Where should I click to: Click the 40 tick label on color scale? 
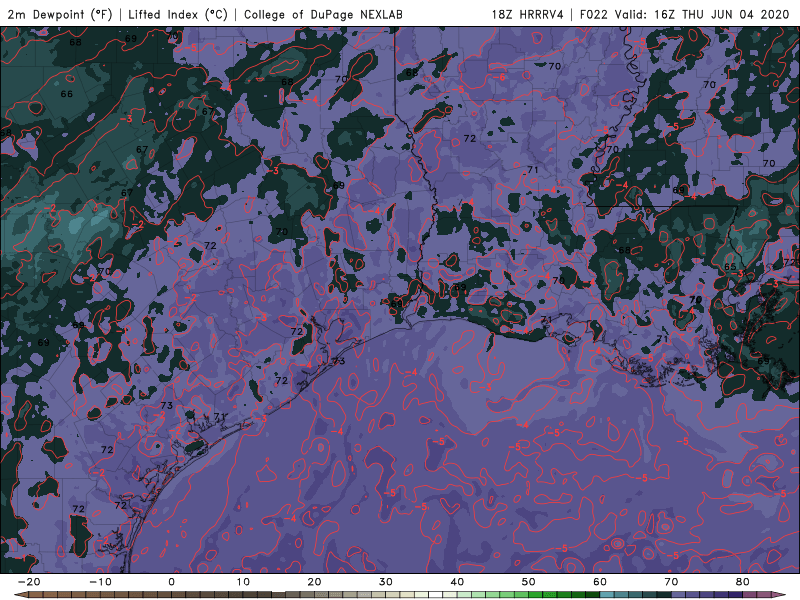457,582
